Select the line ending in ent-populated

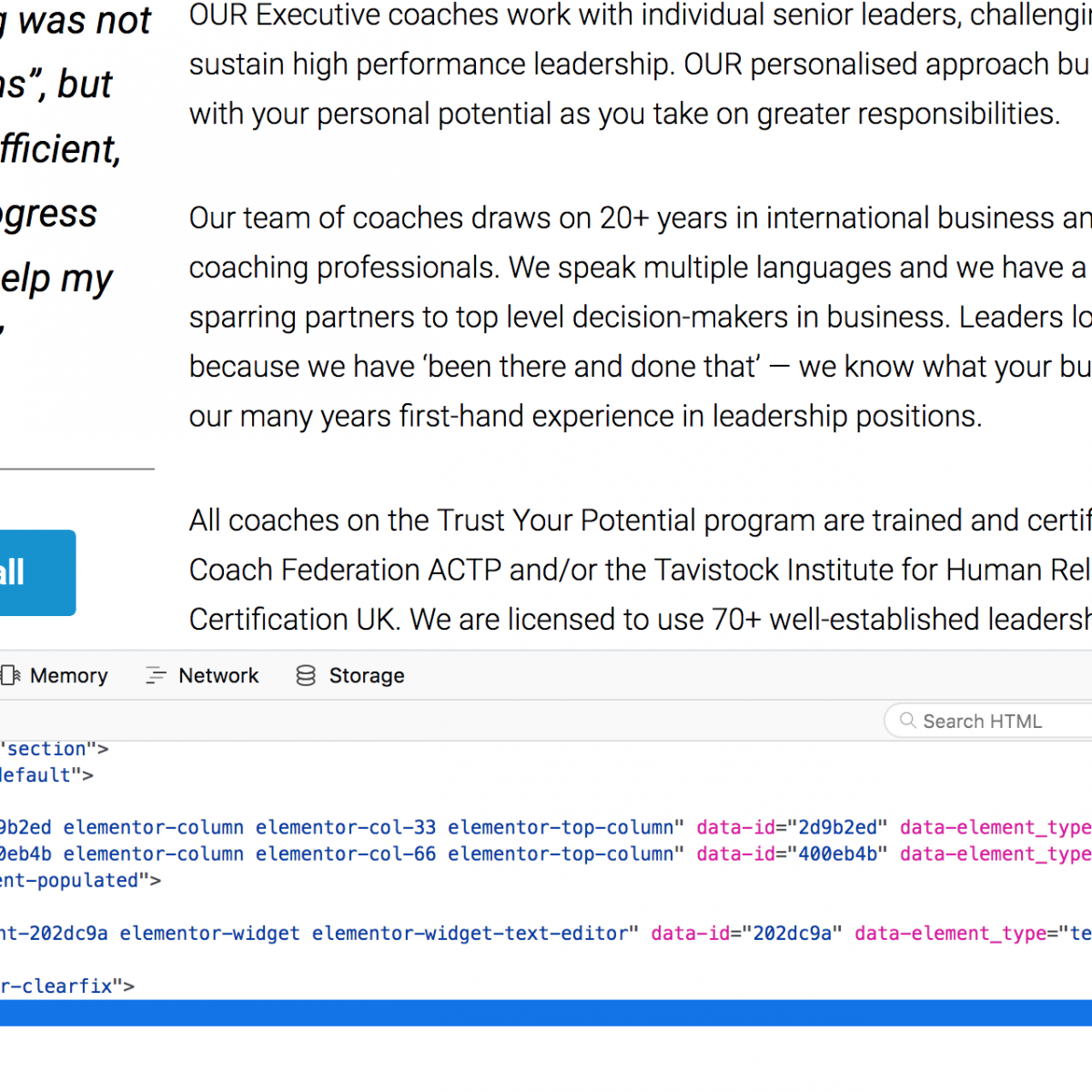[546, 880]
